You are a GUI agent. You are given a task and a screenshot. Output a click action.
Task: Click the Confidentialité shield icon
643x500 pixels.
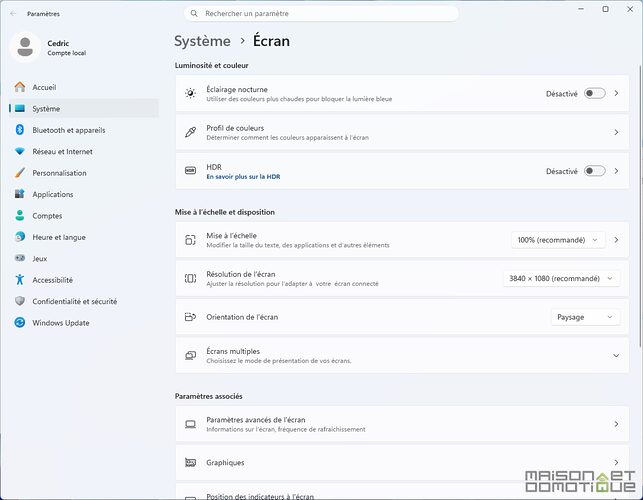click(20, 301)
